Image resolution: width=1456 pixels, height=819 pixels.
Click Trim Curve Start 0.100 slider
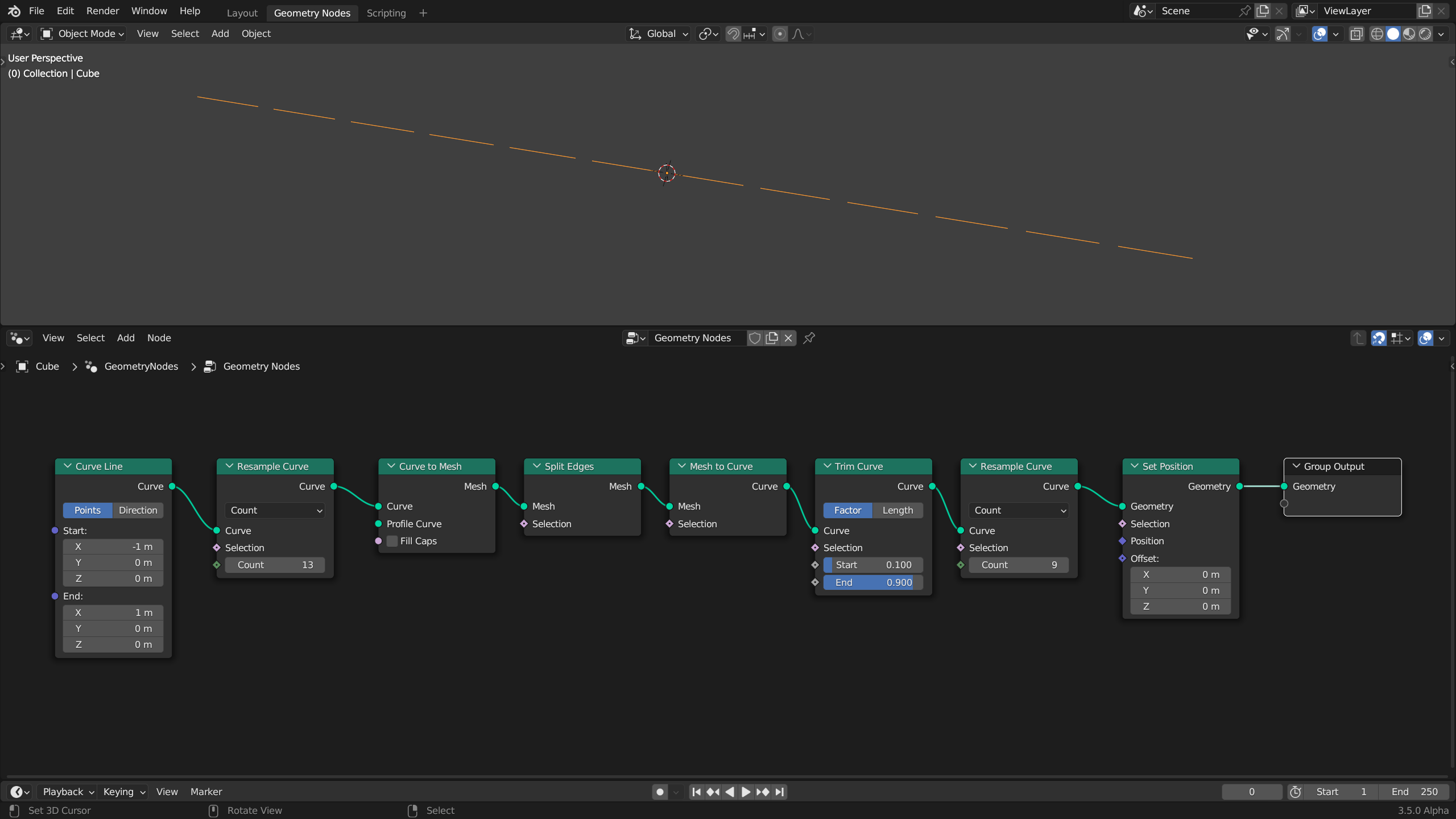(x=874, y=565)
